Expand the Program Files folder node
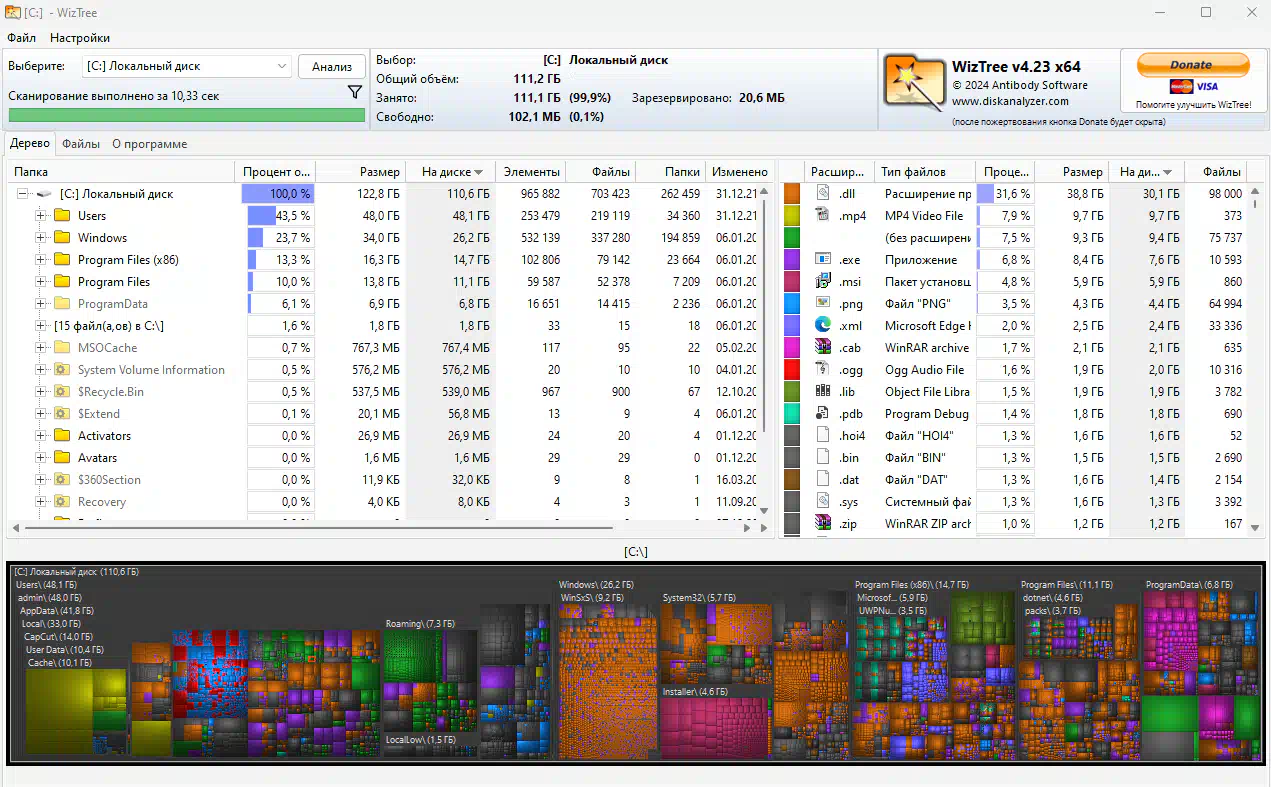Image resolution: width=1271 pixels, height=787 pixels. [x=41, y=282]
